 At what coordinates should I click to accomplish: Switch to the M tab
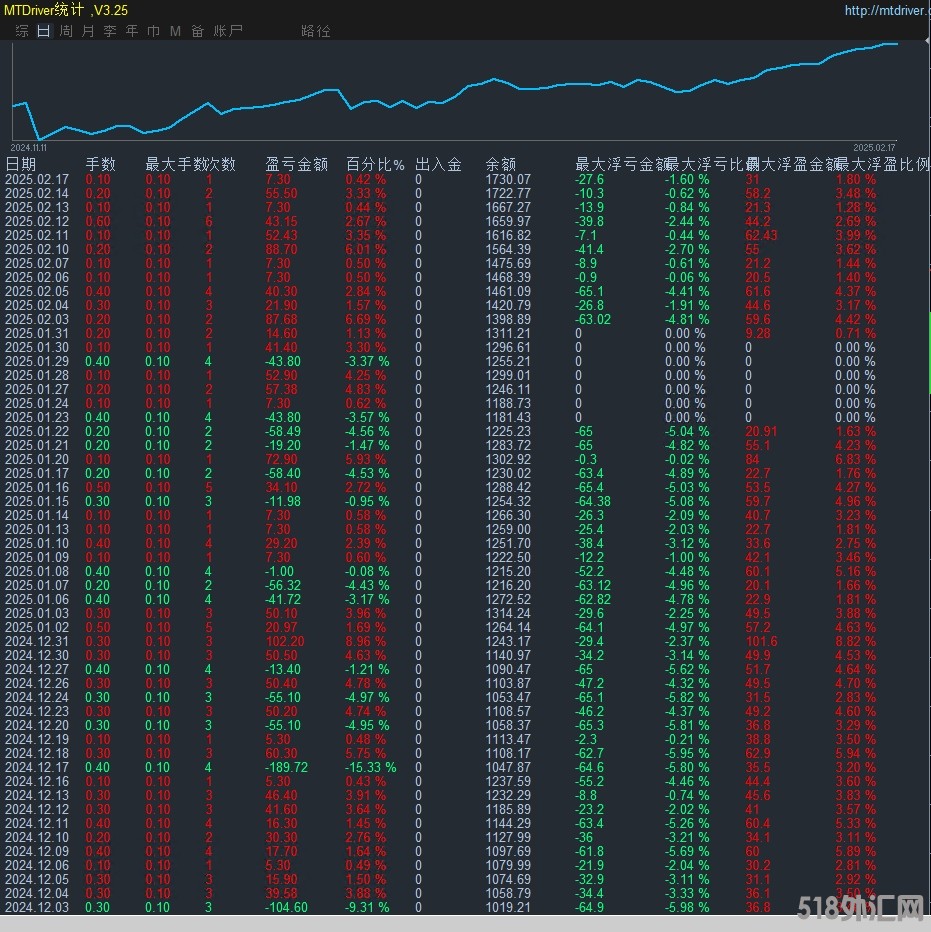[175, 31]
